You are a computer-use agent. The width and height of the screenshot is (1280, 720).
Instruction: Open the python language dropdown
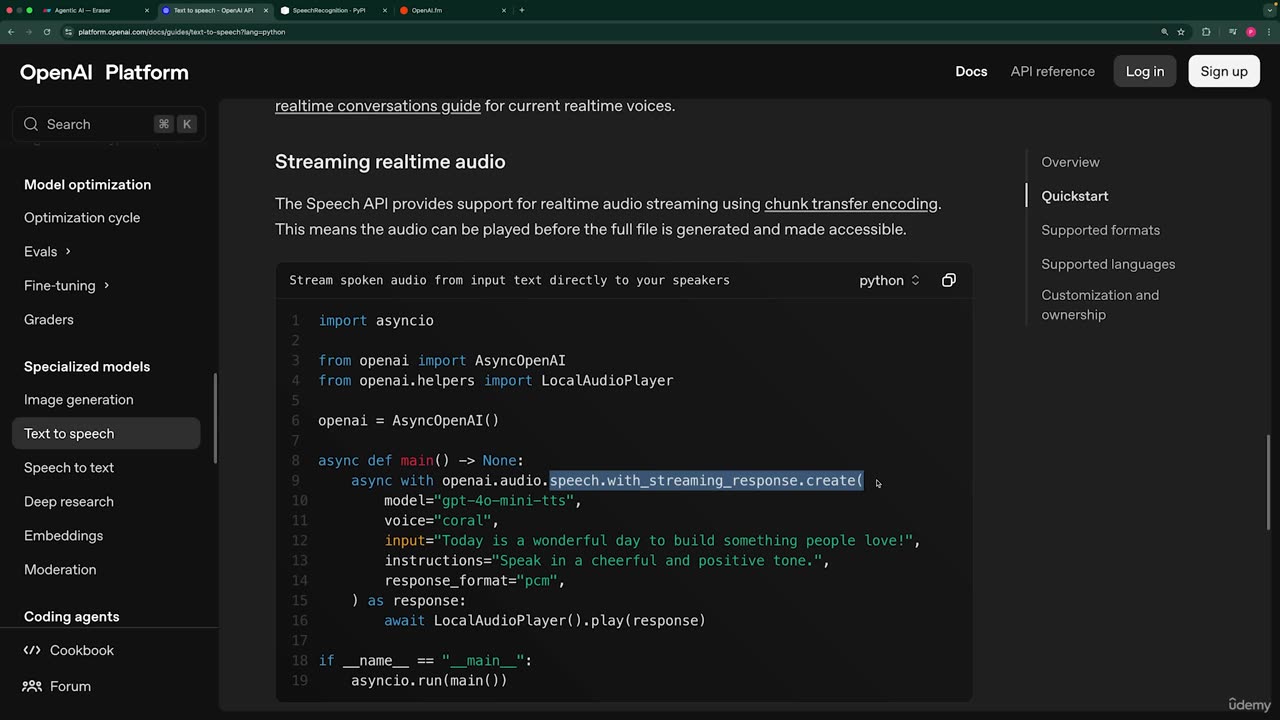889,280
